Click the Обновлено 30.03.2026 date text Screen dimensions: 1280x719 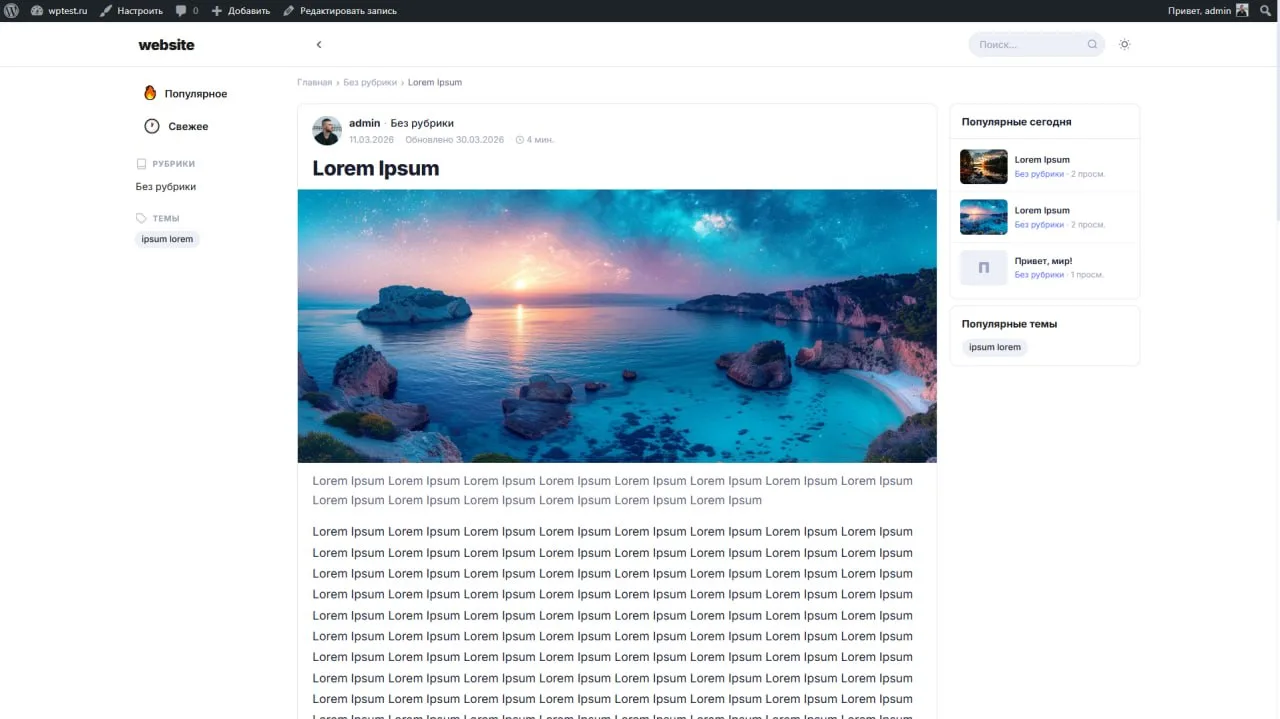coord(455,140)
